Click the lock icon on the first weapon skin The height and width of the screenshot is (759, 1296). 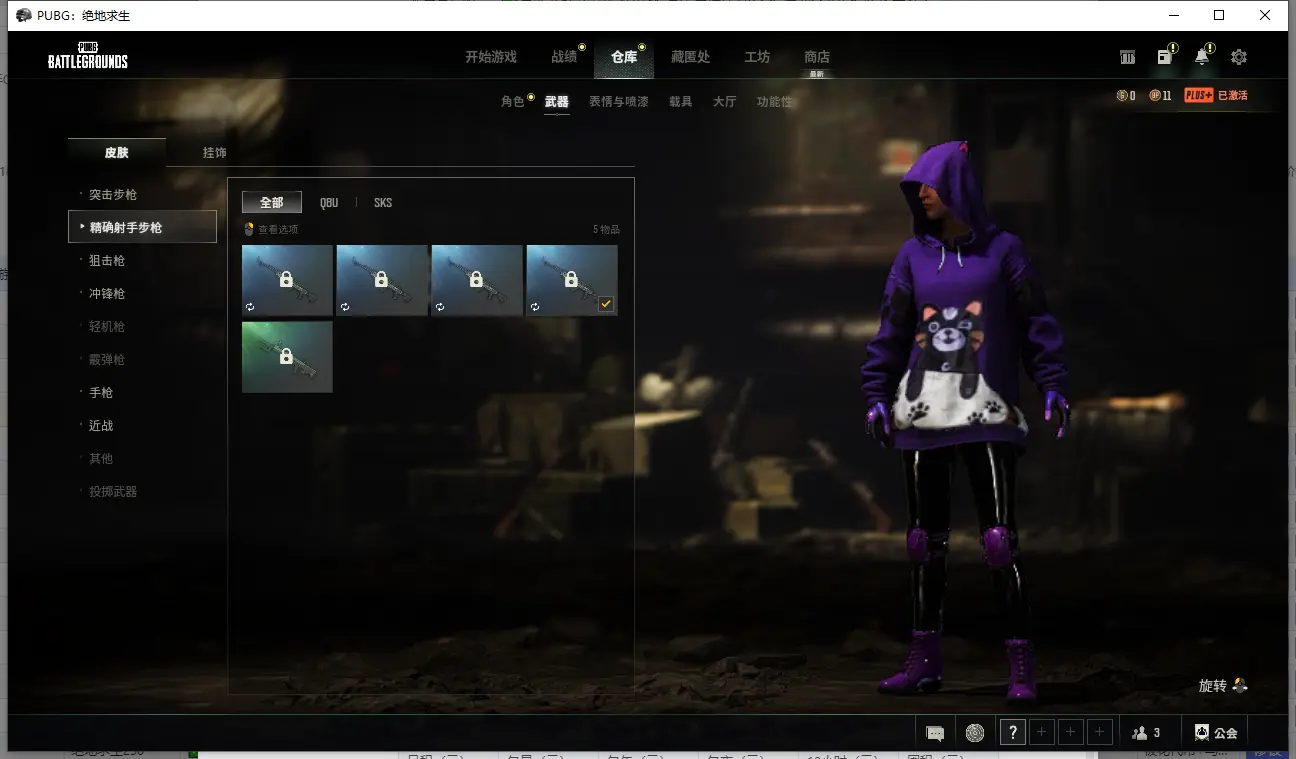point(286,280)
